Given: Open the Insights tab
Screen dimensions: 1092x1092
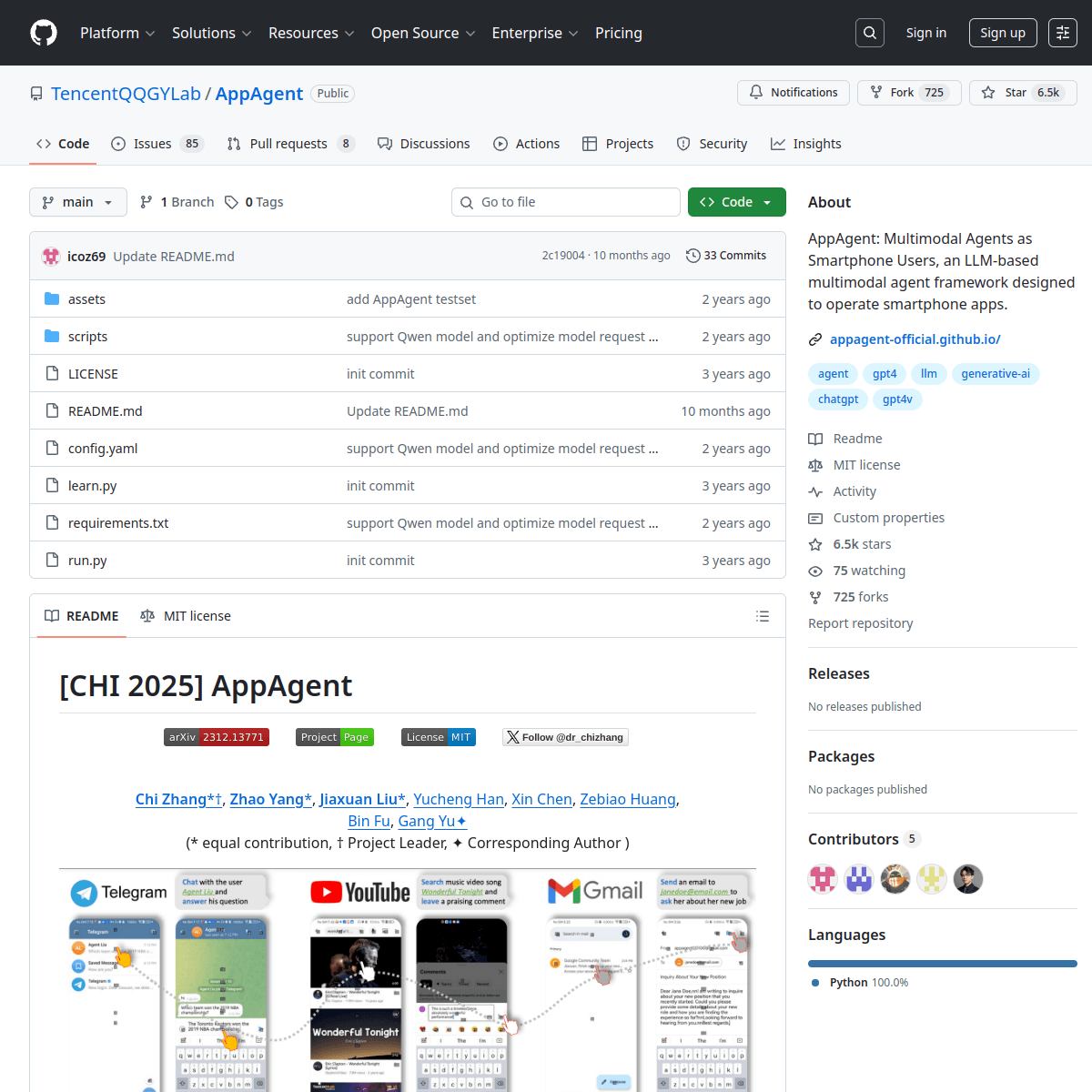Looking at the screenshot, I should [x=806, y=144].
